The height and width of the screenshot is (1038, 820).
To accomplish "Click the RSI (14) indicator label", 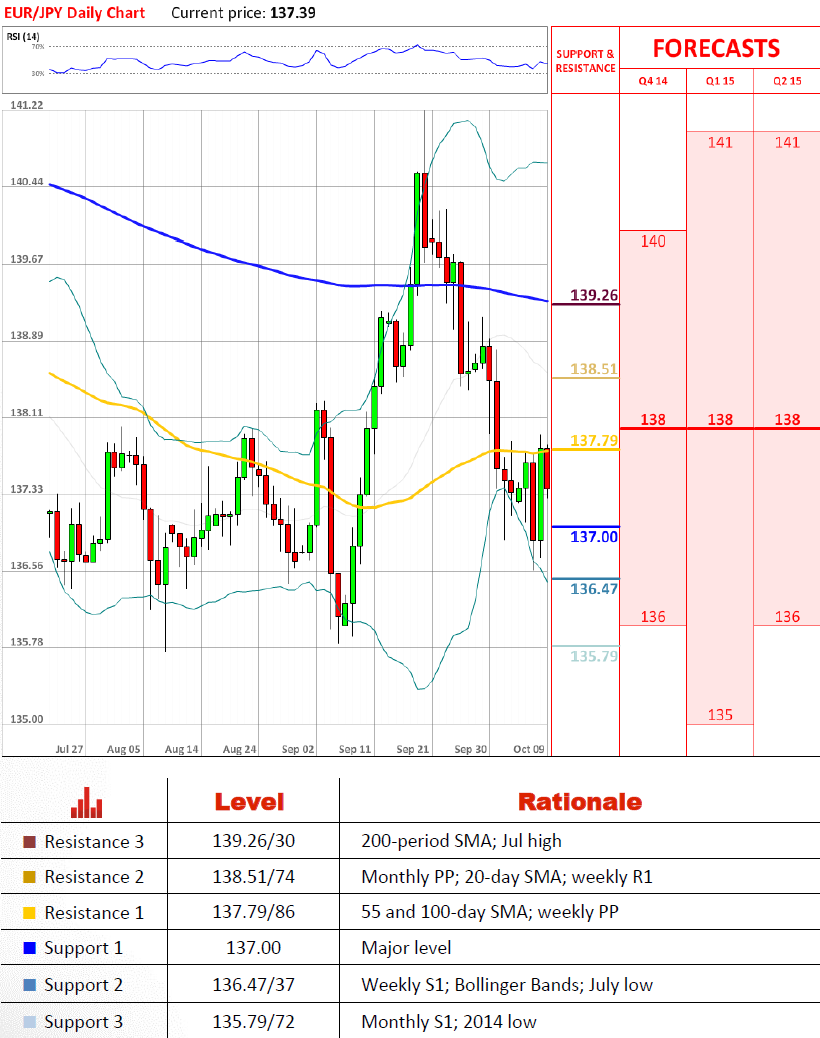I will pyautogui.click(x=23, y=36).
